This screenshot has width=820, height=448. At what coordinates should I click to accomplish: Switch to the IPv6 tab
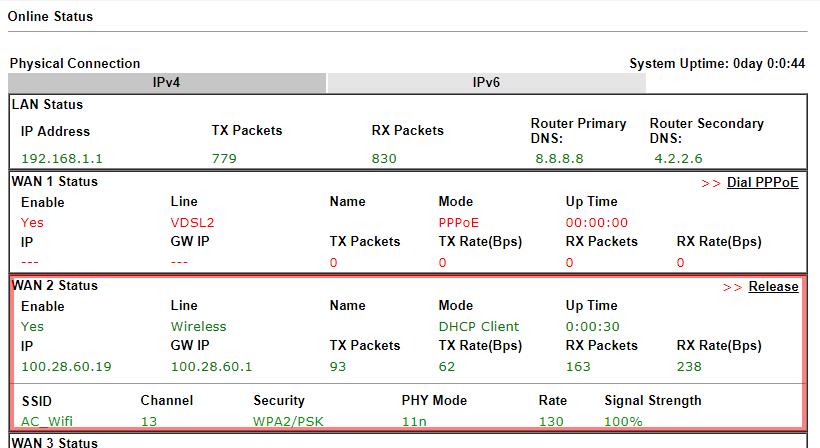[x=486, y=83]
